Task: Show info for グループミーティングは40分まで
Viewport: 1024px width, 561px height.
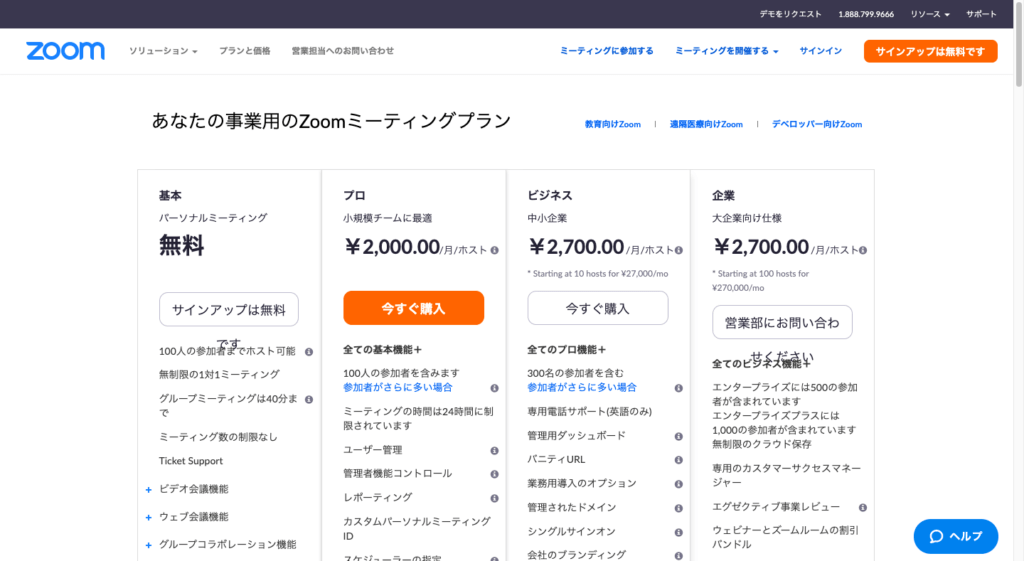Action: [309, 399]
